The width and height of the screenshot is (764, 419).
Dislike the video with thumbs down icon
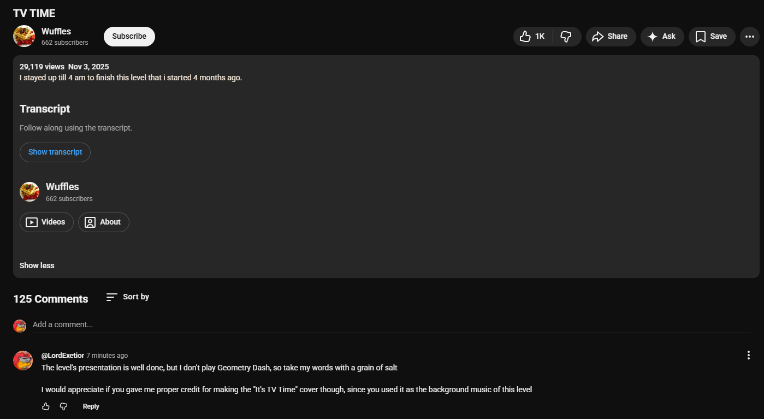tap(566, 37)
